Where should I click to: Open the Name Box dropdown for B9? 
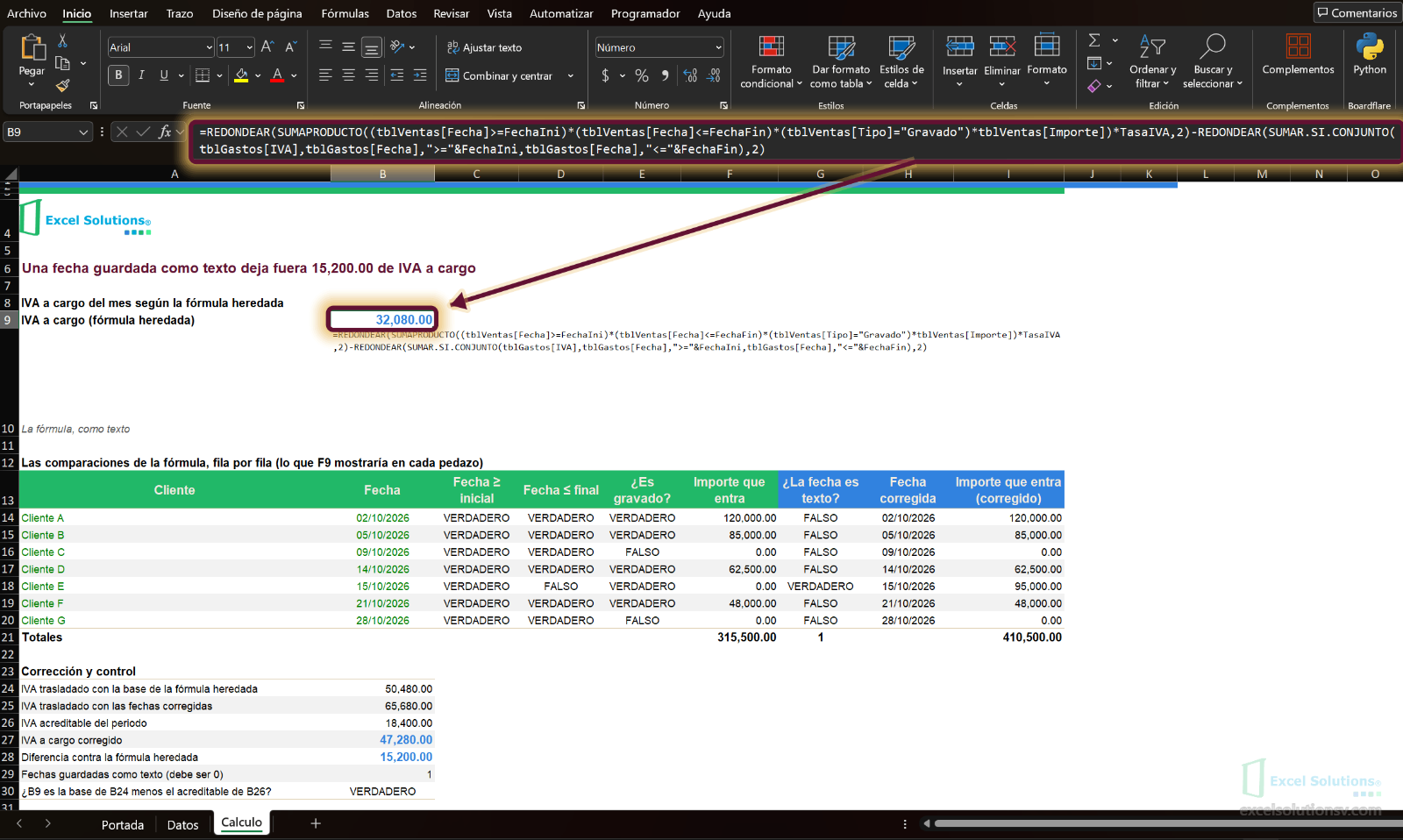83,132
